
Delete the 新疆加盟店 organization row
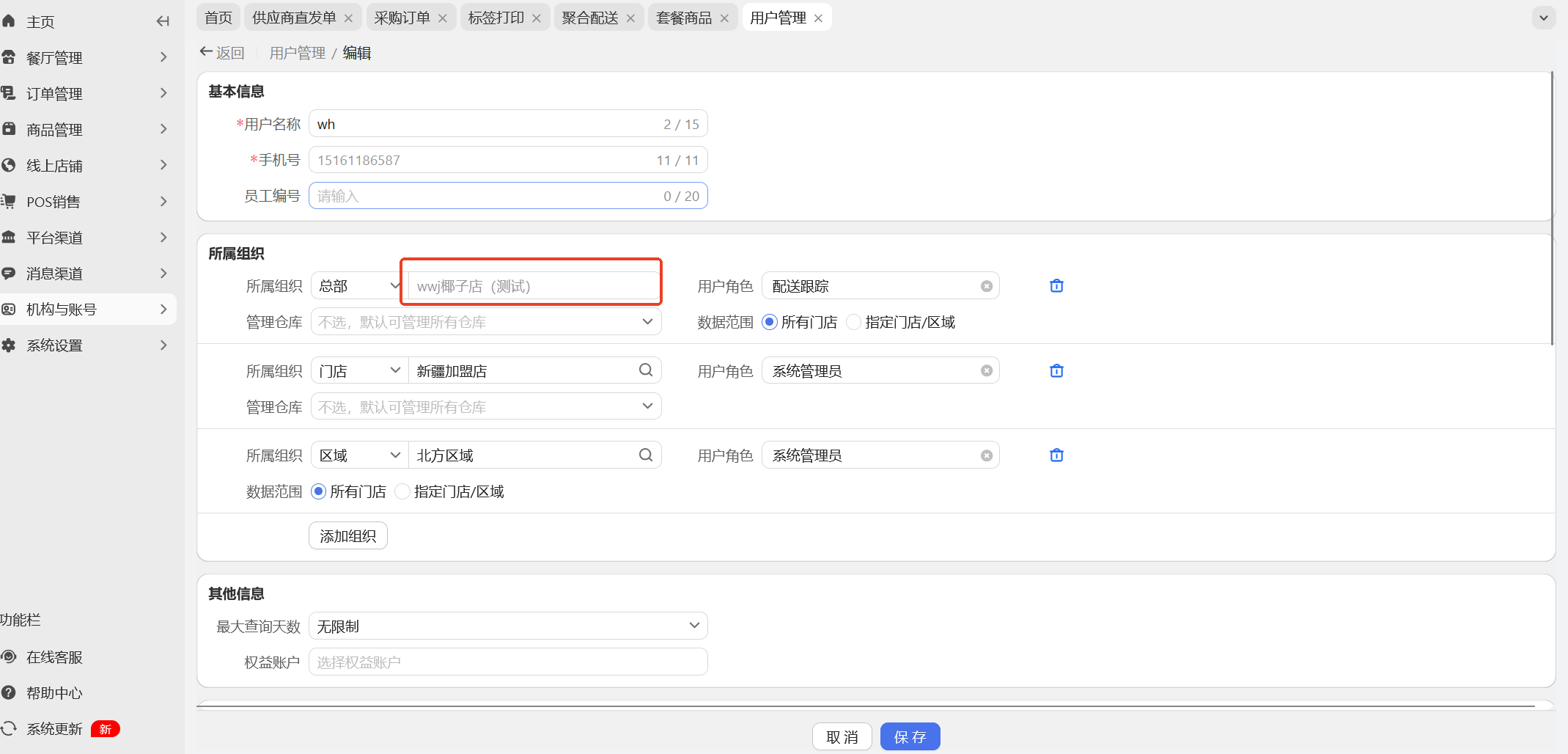click(1056, 371)
